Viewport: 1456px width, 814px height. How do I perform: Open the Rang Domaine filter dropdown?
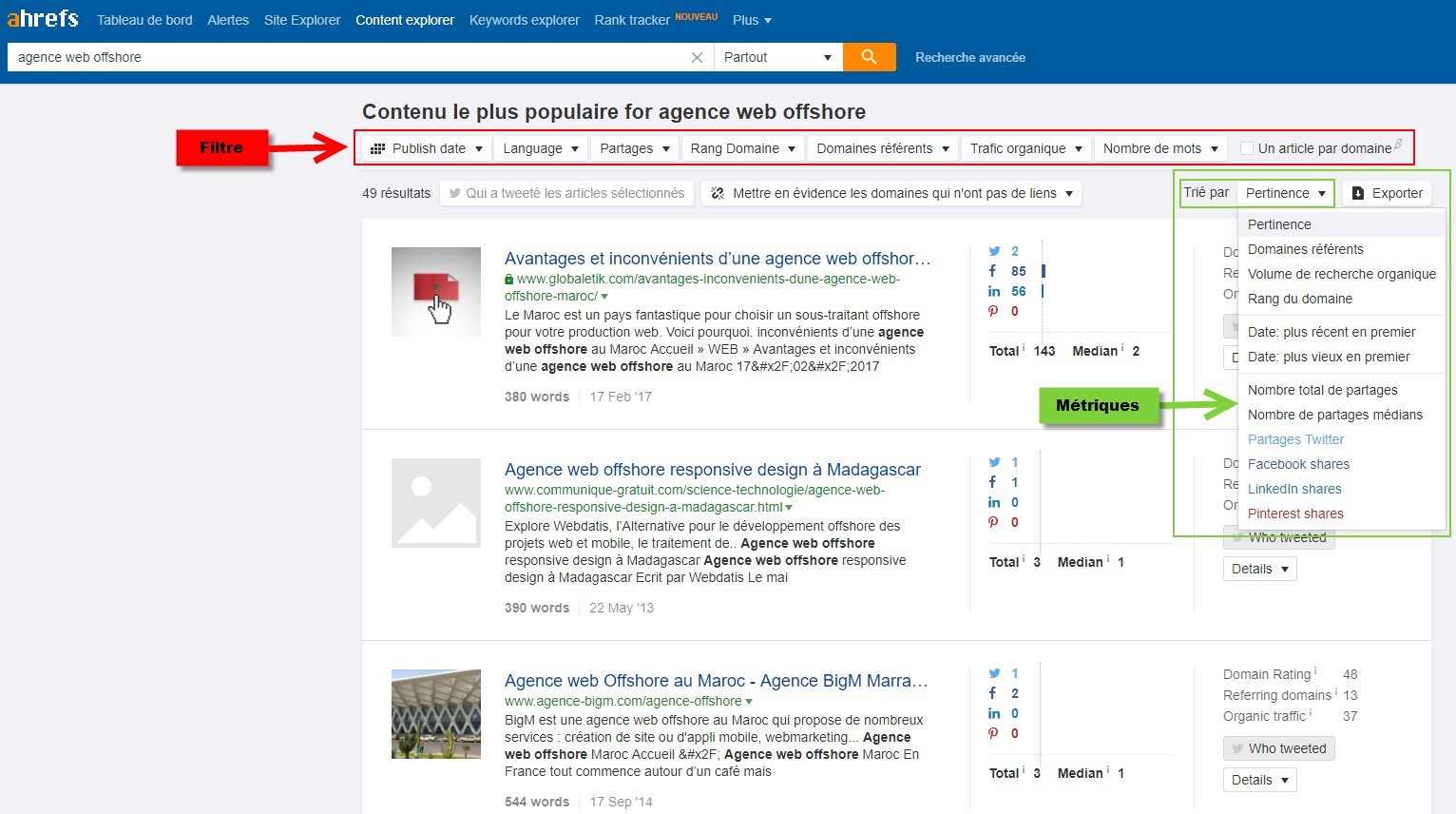[742, 148]
